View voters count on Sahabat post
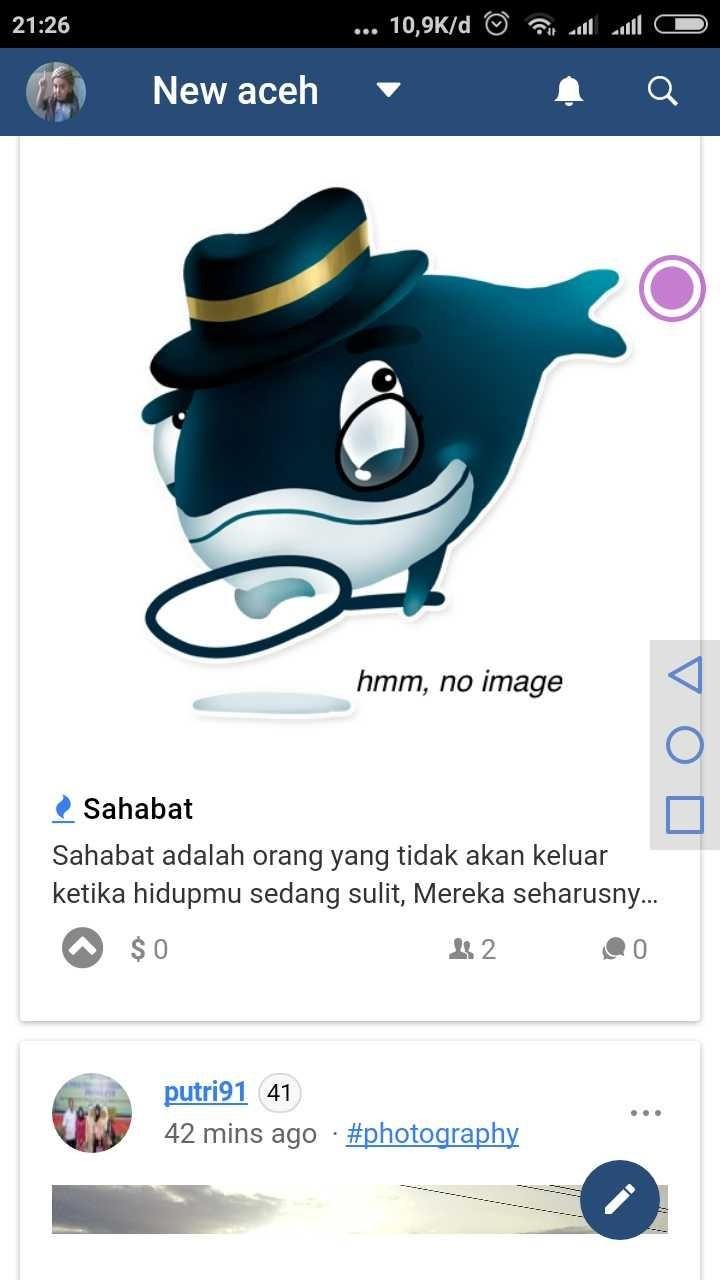The height and width of the screenshot is (1280, 720). [x=473, y=949]
